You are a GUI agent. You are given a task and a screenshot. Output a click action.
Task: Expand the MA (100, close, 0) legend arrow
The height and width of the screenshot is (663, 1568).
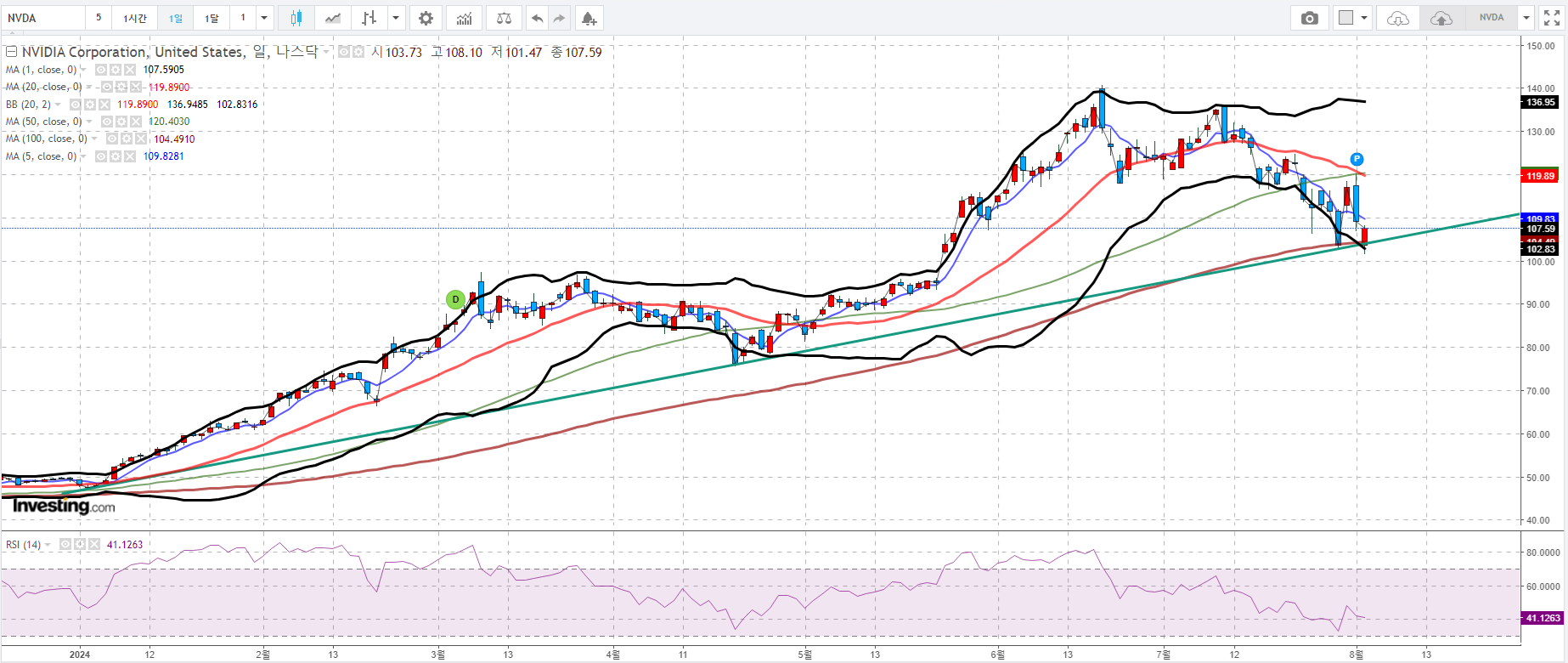point(94,139)
